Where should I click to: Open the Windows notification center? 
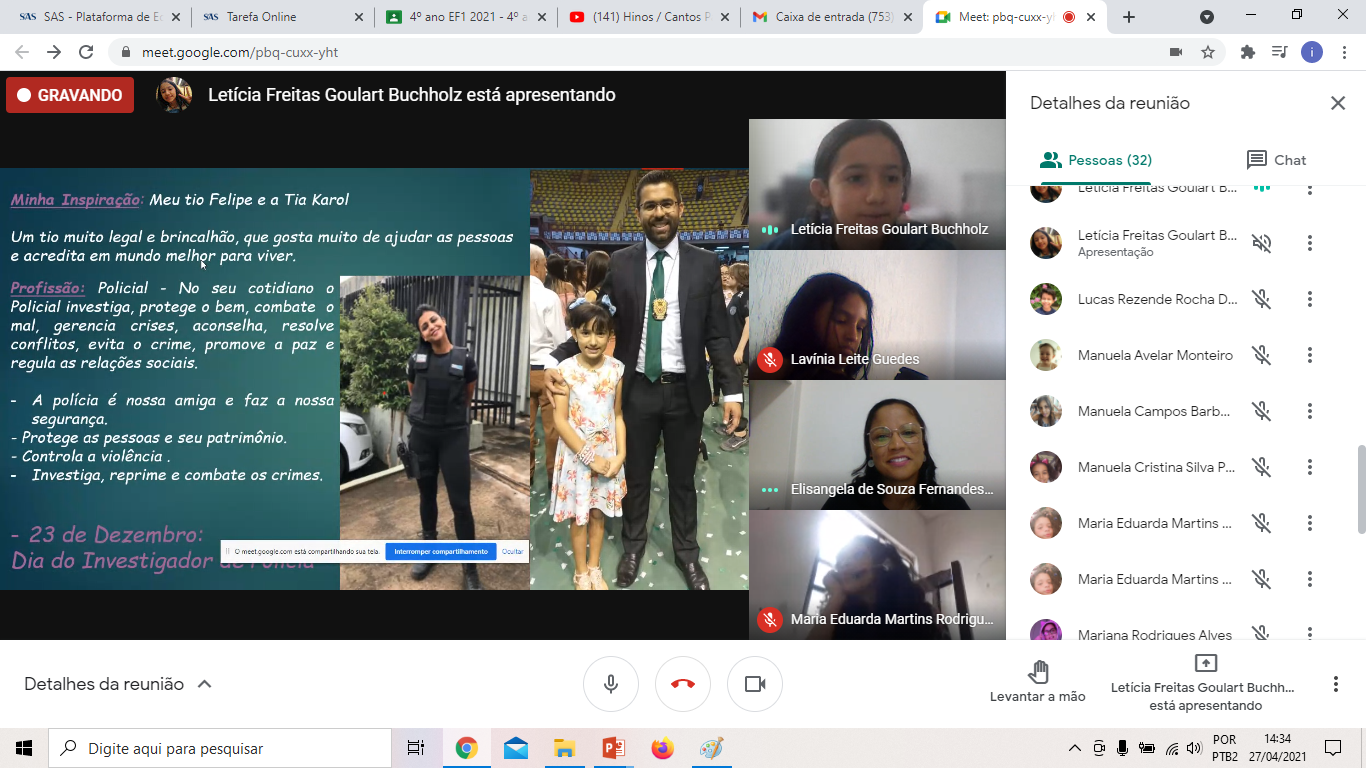pyautogui.click(x=1333, y=748)
